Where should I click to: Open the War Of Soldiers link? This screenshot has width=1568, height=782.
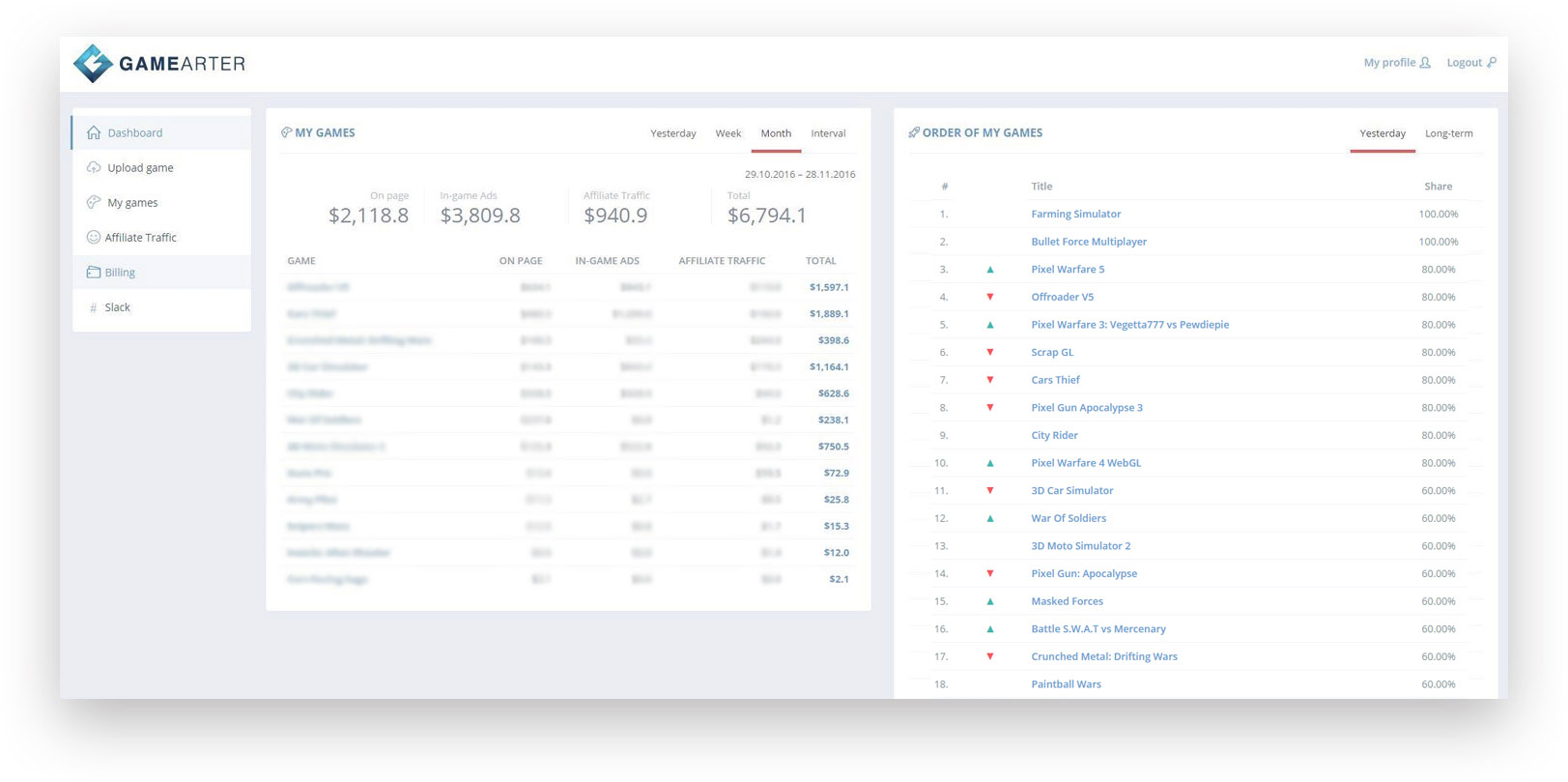click(x=1069, y=518)
